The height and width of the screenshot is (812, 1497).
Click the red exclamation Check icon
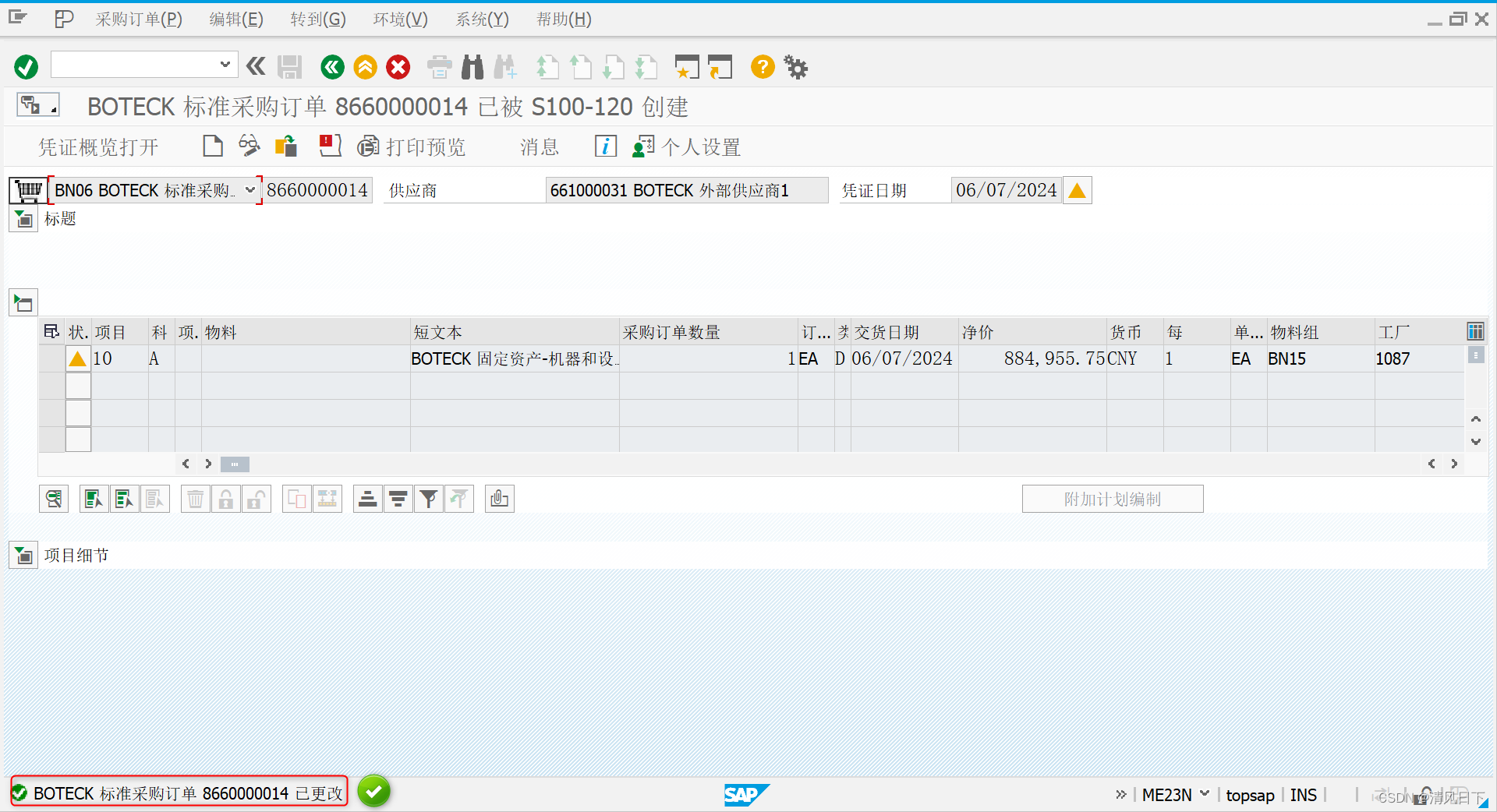click(330, 146)
